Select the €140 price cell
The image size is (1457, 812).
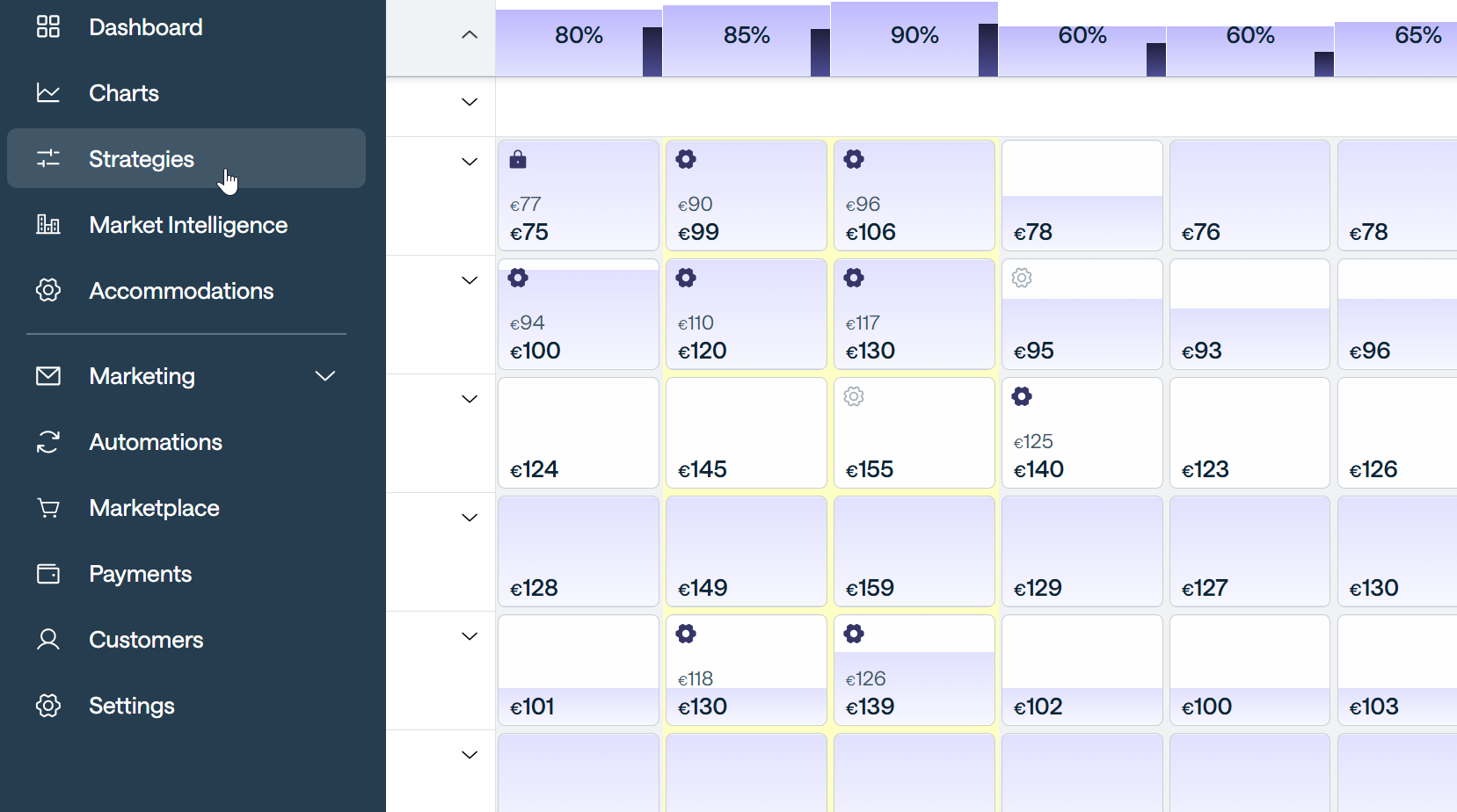(x=1082, y=433)
